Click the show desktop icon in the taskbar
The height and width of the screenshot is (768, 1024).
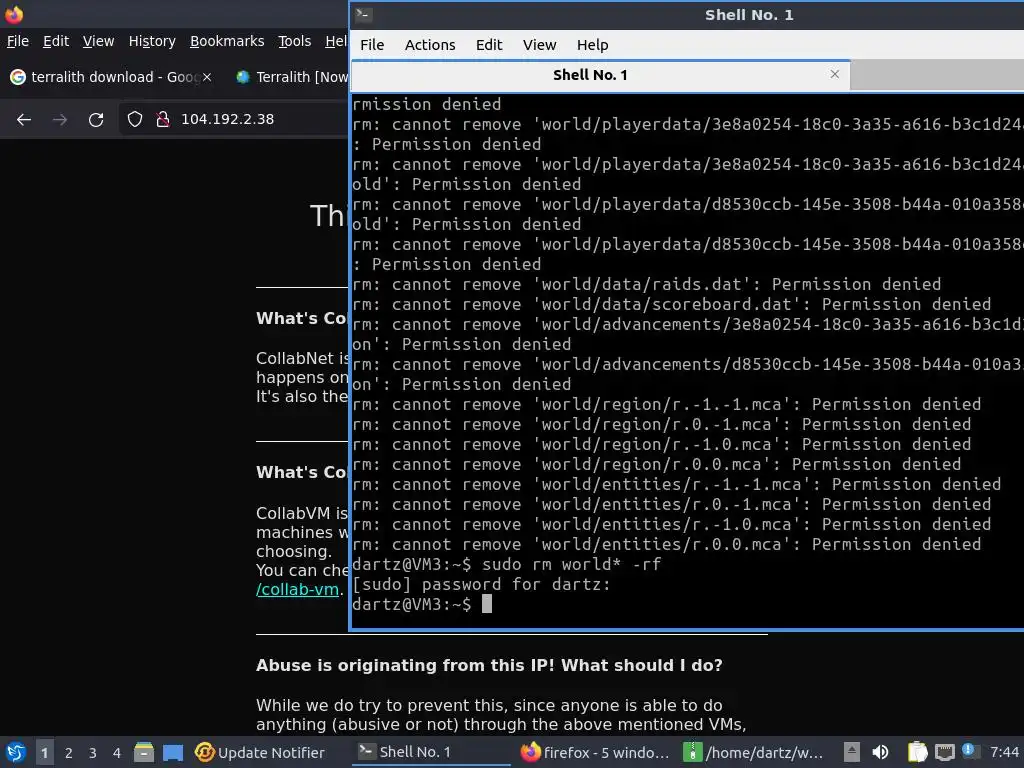point(173,753)
